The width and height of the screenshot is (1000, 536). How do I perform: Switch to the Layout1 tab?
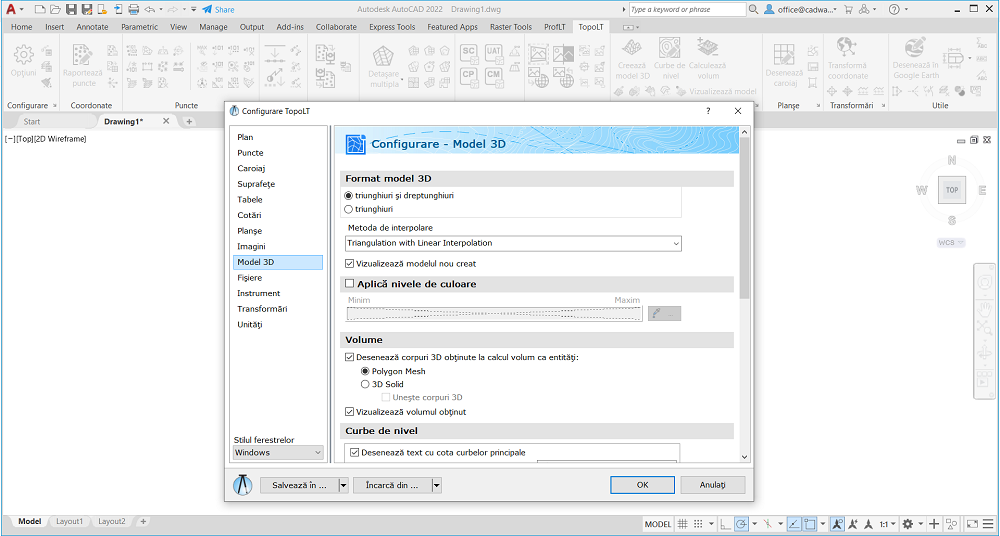tap(70, 521)
